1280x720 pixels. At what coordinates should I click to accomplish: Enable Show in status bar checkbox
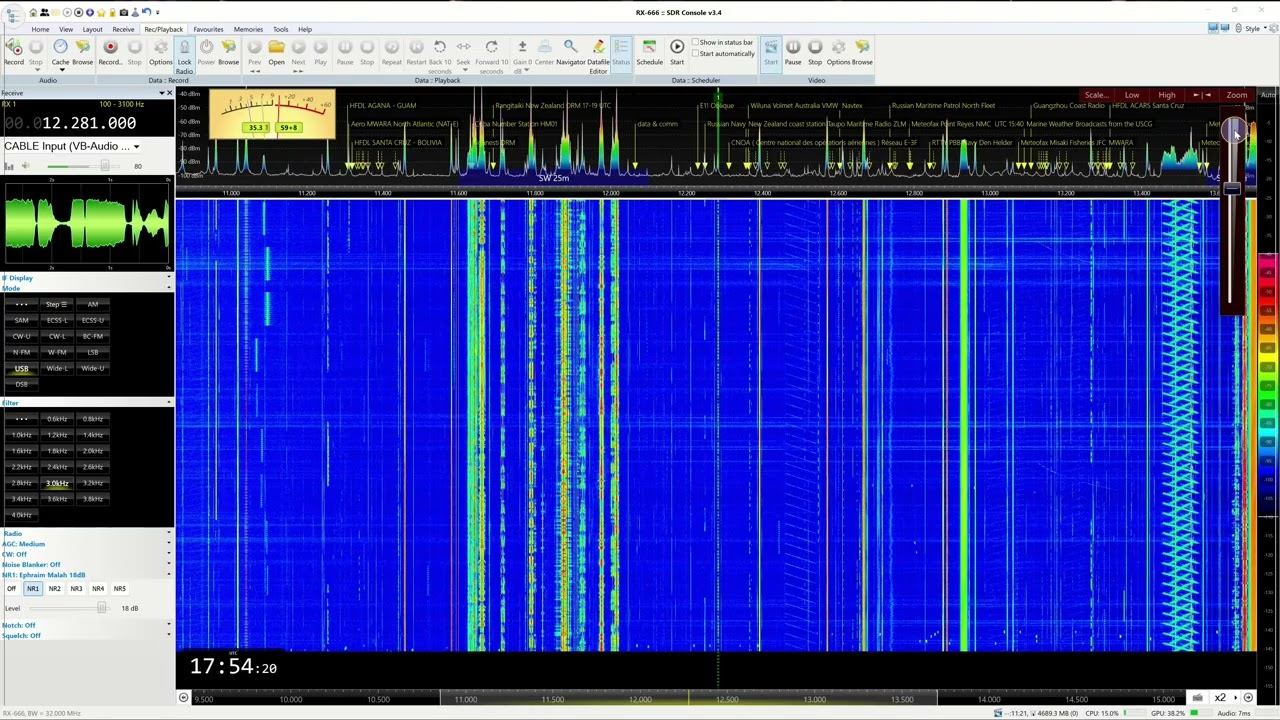point(696,43)
